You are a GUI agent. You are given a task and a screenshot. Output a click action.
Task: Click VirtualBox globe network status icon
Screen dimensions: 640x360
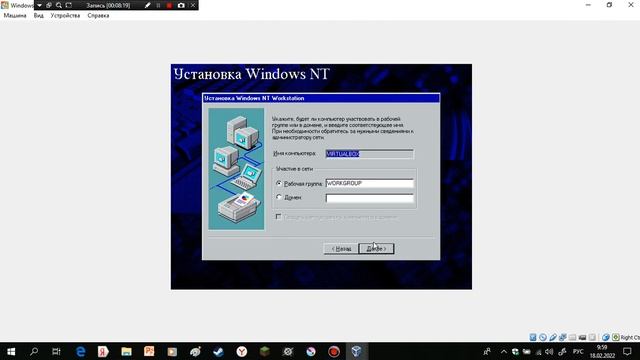pos(606,337)
